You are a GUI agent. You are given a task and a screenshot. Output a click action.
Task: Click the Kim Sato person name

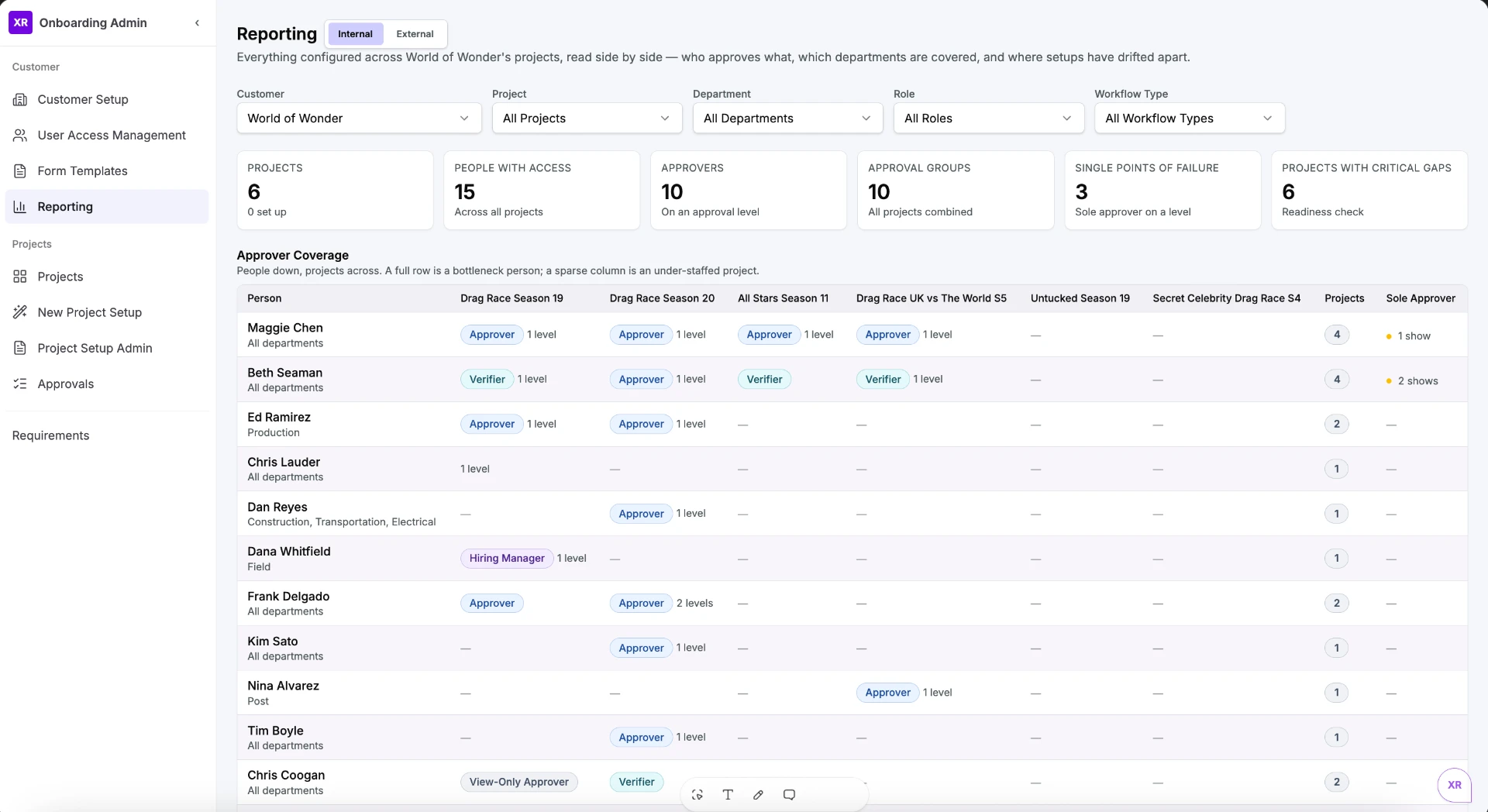click(273, 642)
